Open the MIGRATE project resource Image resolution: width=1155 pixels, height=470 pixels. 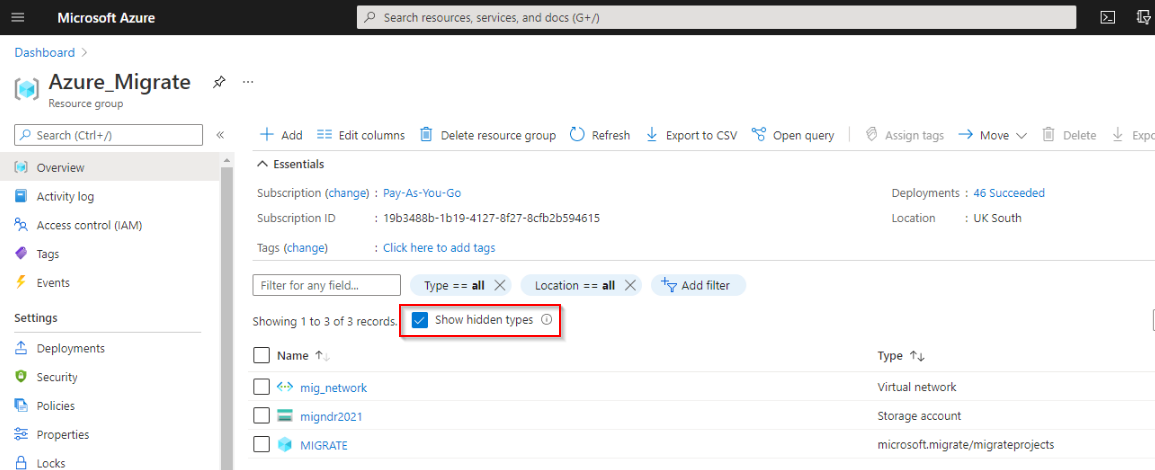323,445
